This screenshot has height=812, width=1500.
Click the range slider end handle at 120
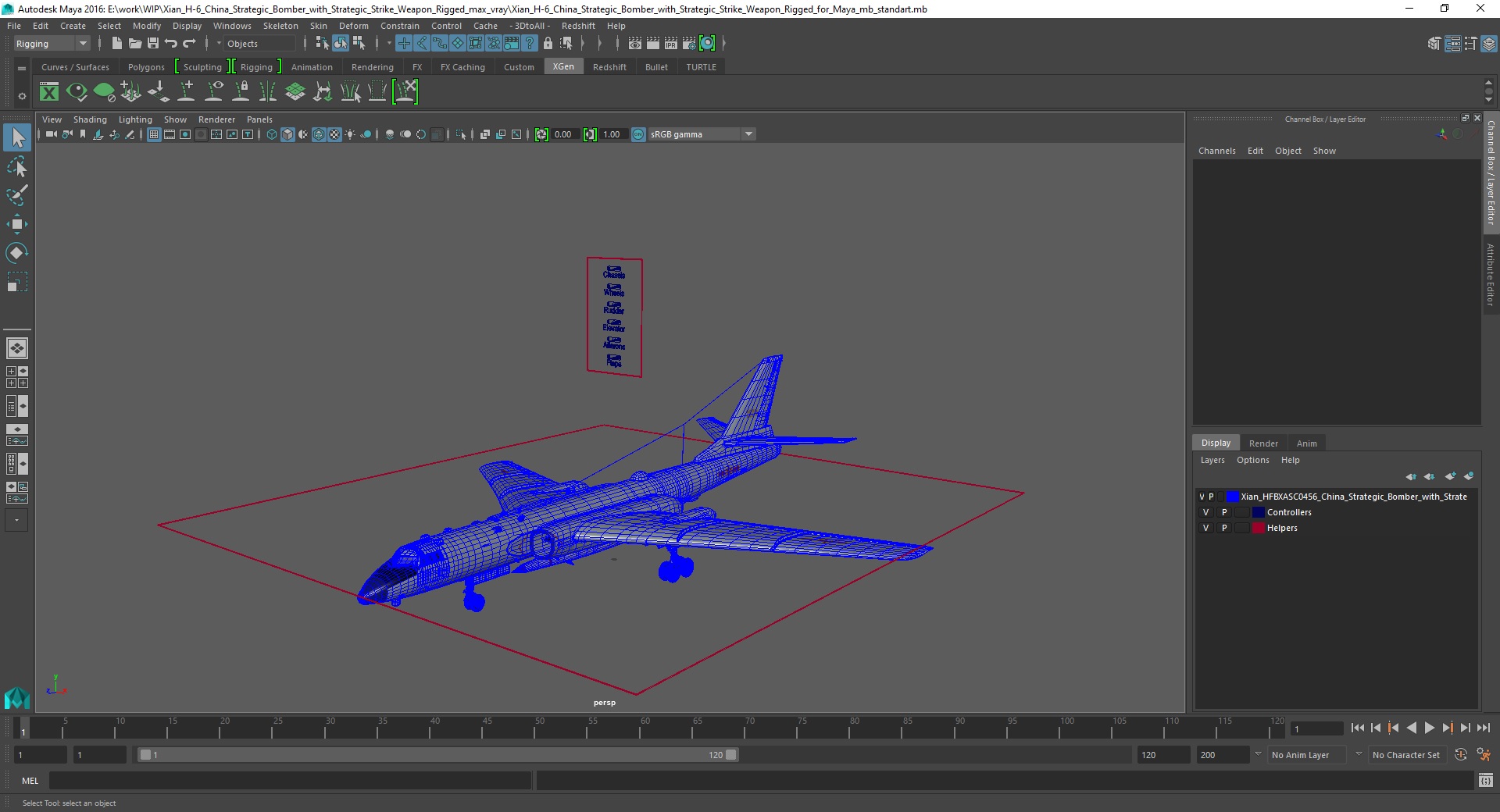point(730,755)
